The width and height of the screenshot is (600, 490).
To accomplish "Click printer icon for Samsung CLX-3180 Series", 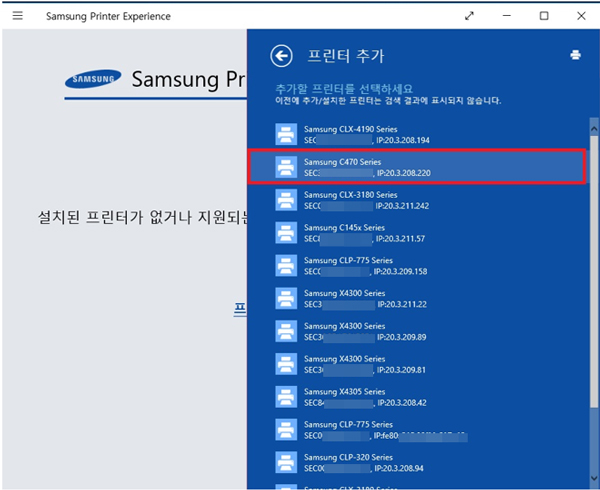I will tap(286, 200).
